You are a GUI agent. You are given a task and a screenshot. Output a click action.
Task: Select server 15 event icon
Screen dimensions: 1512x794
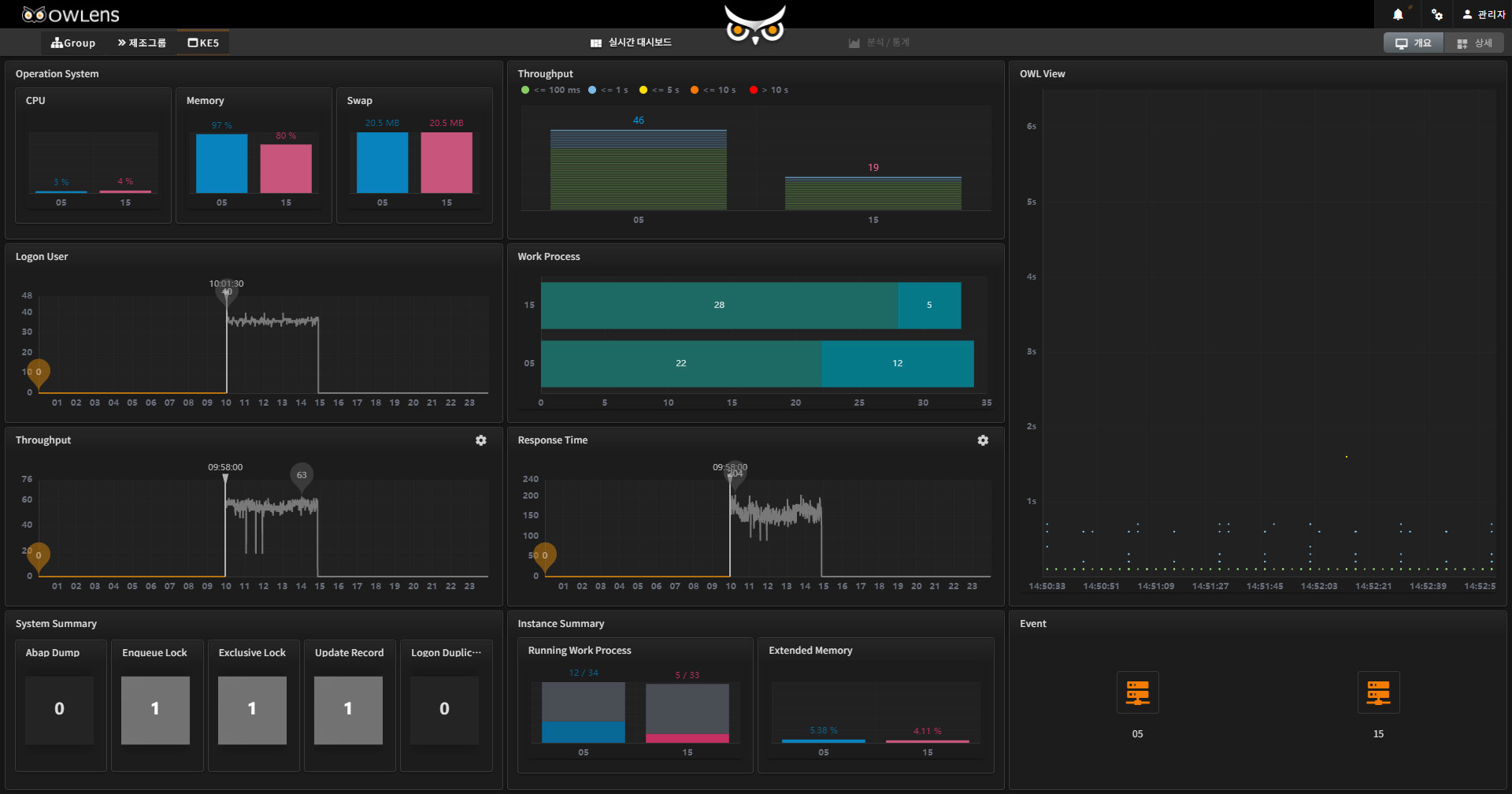tap(1378, 692)
